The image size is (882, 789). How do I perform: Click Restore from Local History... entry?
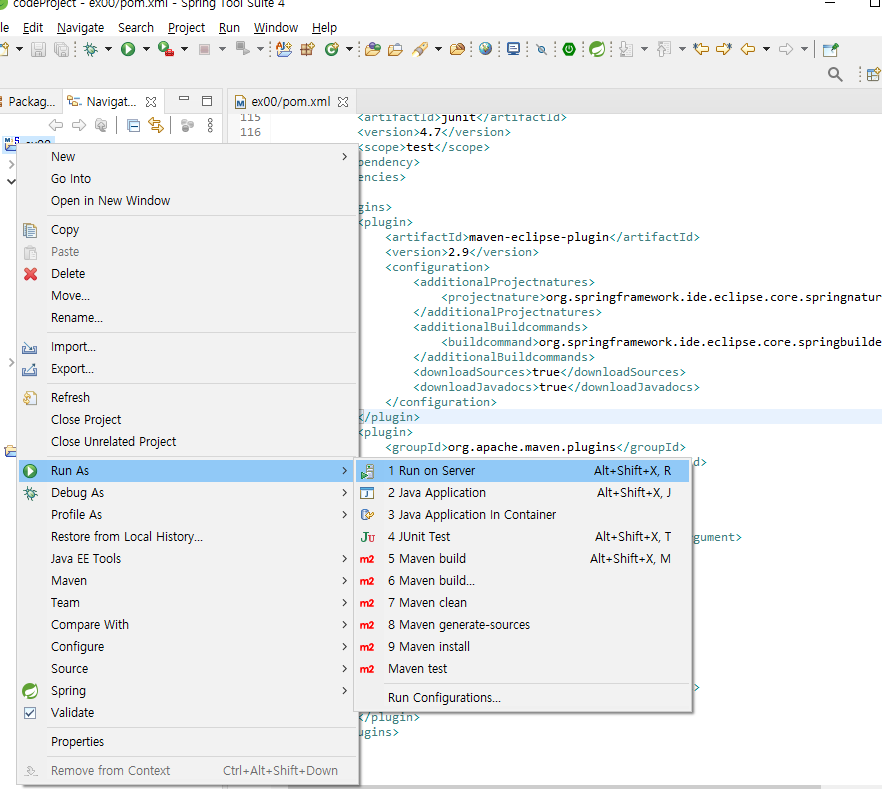tap(188, 536)
